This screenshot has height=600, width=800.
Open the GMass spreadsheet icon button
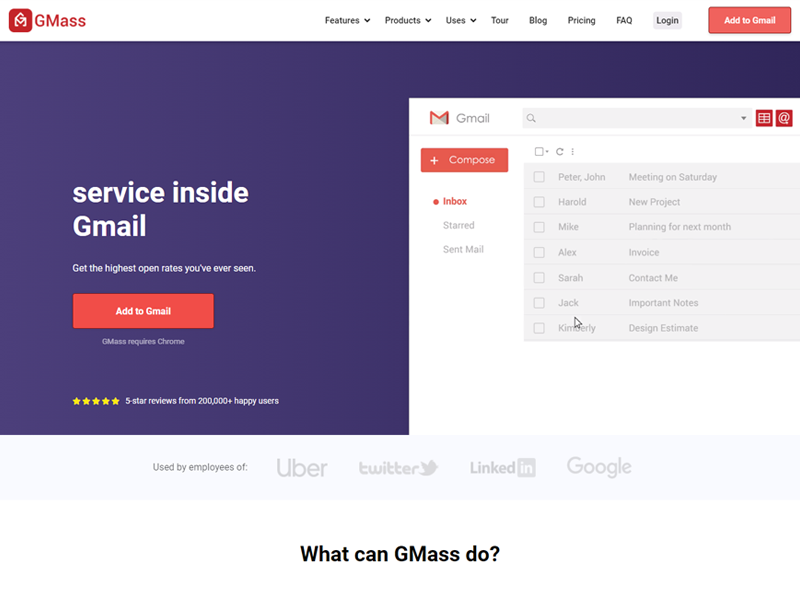(764, 118)
